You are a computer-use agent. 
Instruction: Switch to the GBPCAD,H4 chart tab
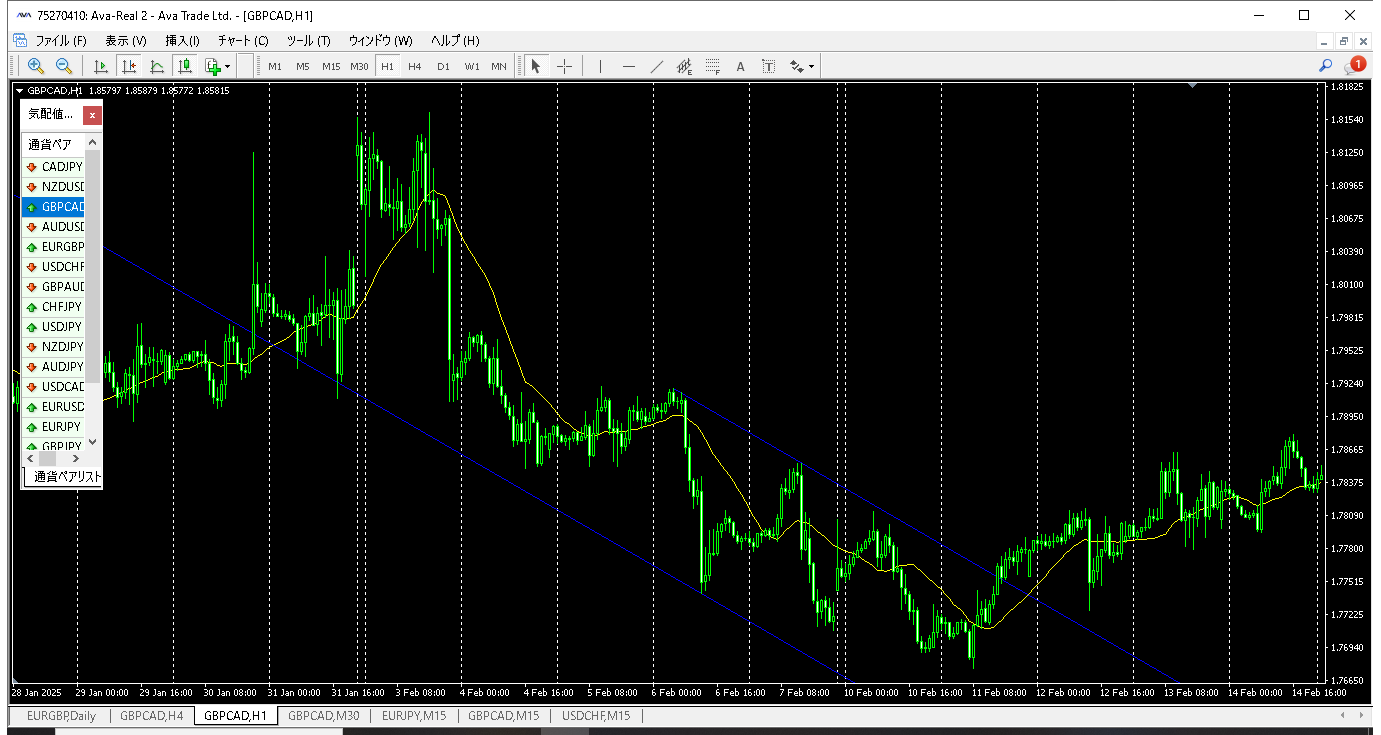click(x=151, y=716)
